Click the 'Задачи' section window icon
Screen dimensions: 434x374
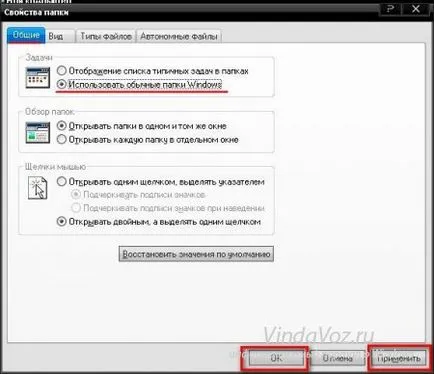click(x=38, y=78)
